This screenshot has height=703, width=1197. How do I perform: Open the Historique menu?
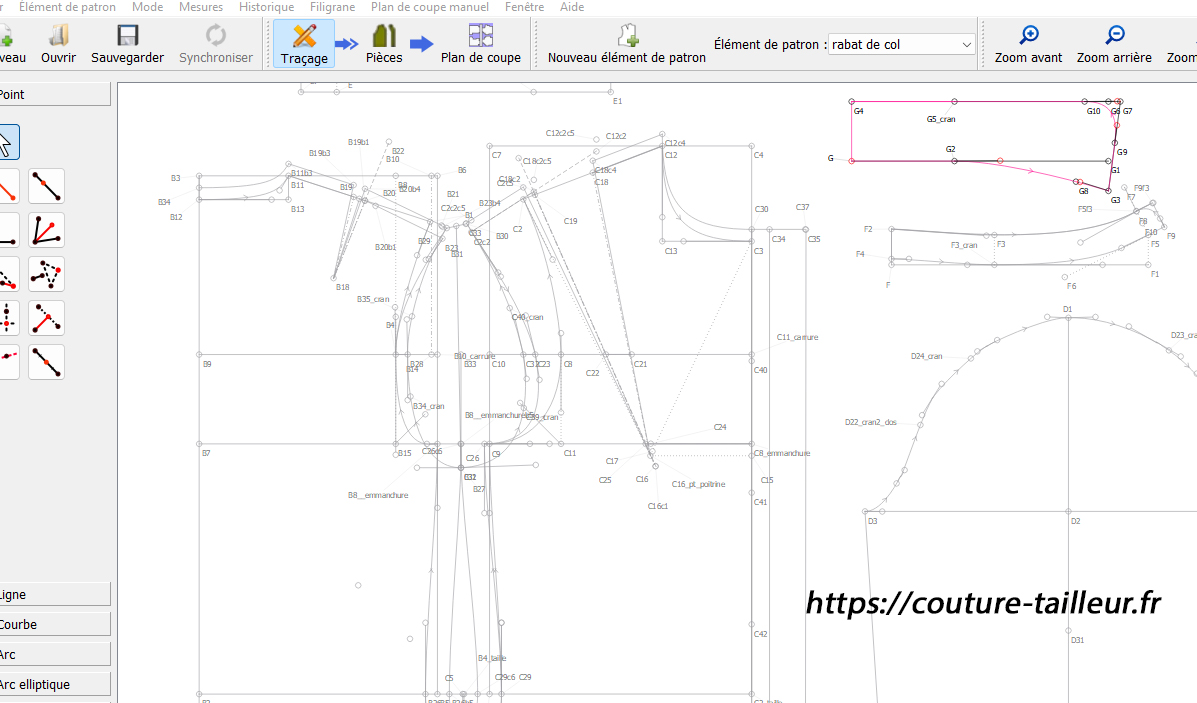click(266, 7)
